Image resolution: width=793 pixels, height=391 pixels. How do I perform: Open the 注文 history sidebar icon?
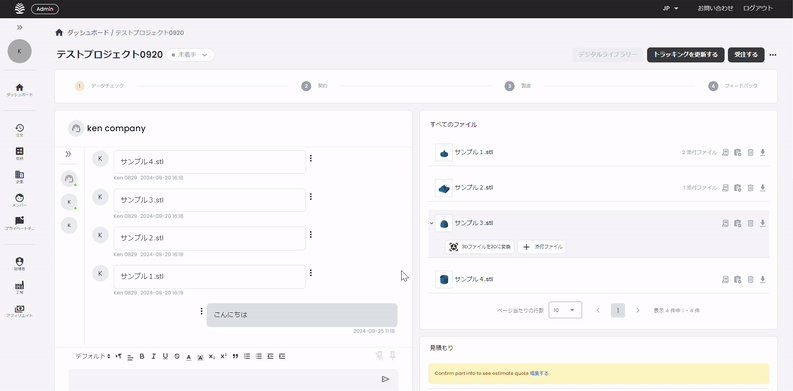(x=19, y=130)
